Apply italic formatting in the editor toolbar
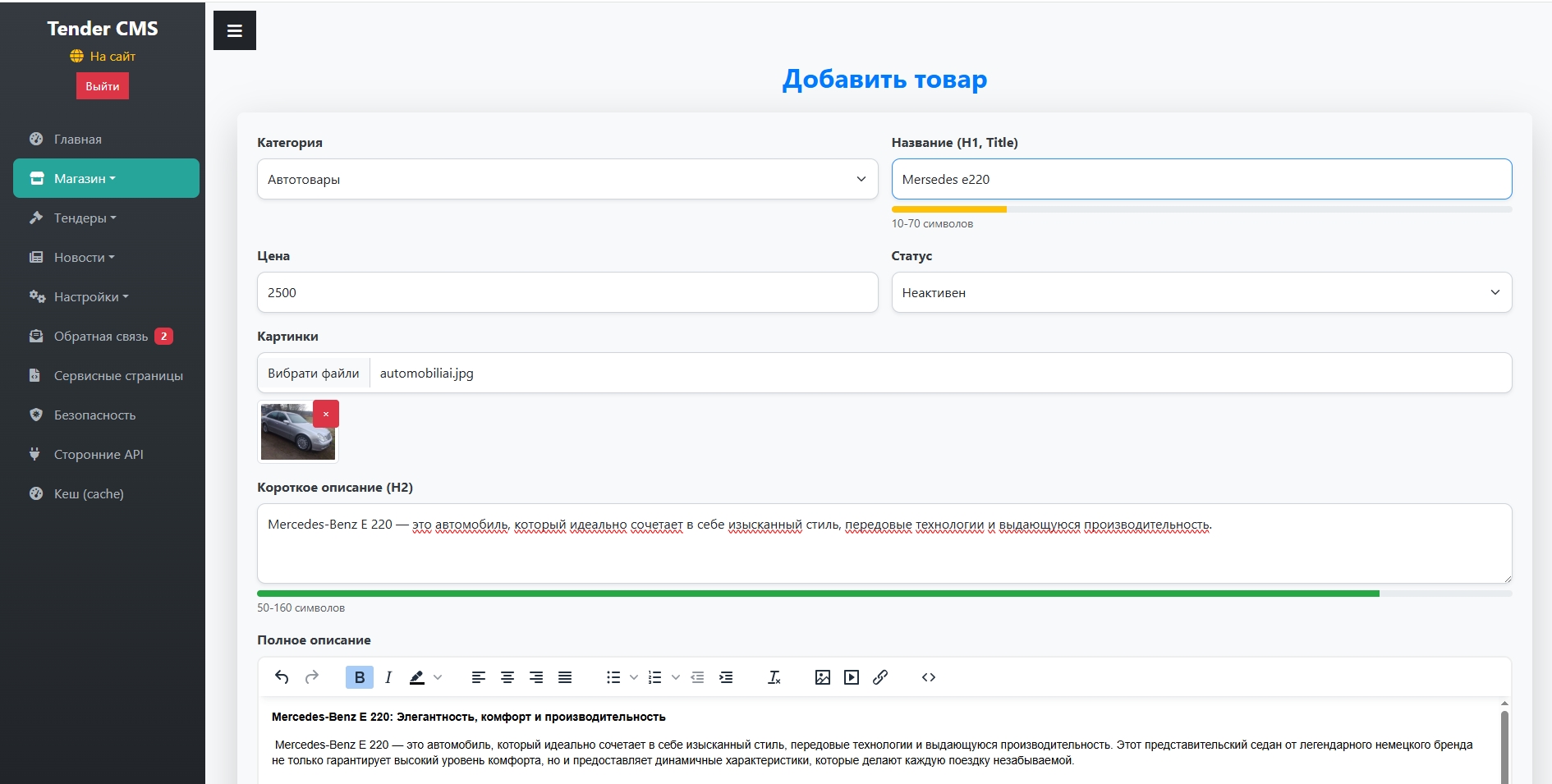The width and height of the screenshot is (1552, 784). click(387, 677)
